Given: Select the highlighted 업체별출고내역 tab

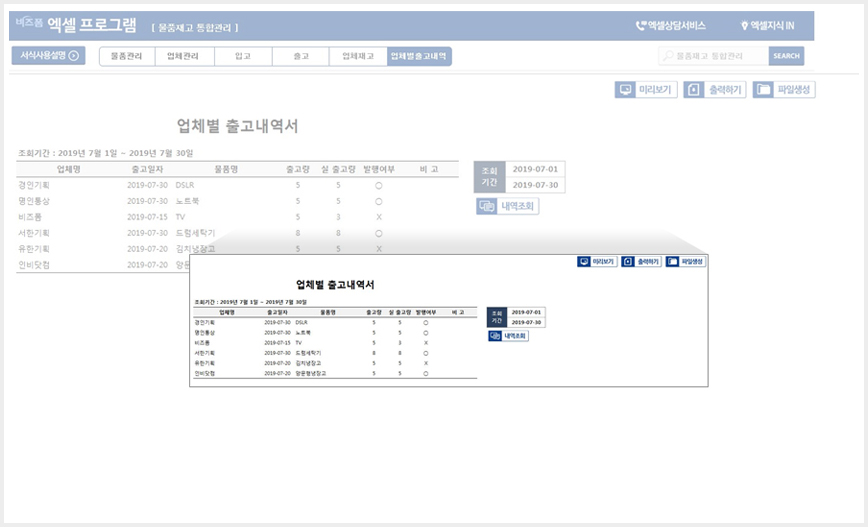Looking at the screenshot, I should pyautogui.click(x=419, y=56).
